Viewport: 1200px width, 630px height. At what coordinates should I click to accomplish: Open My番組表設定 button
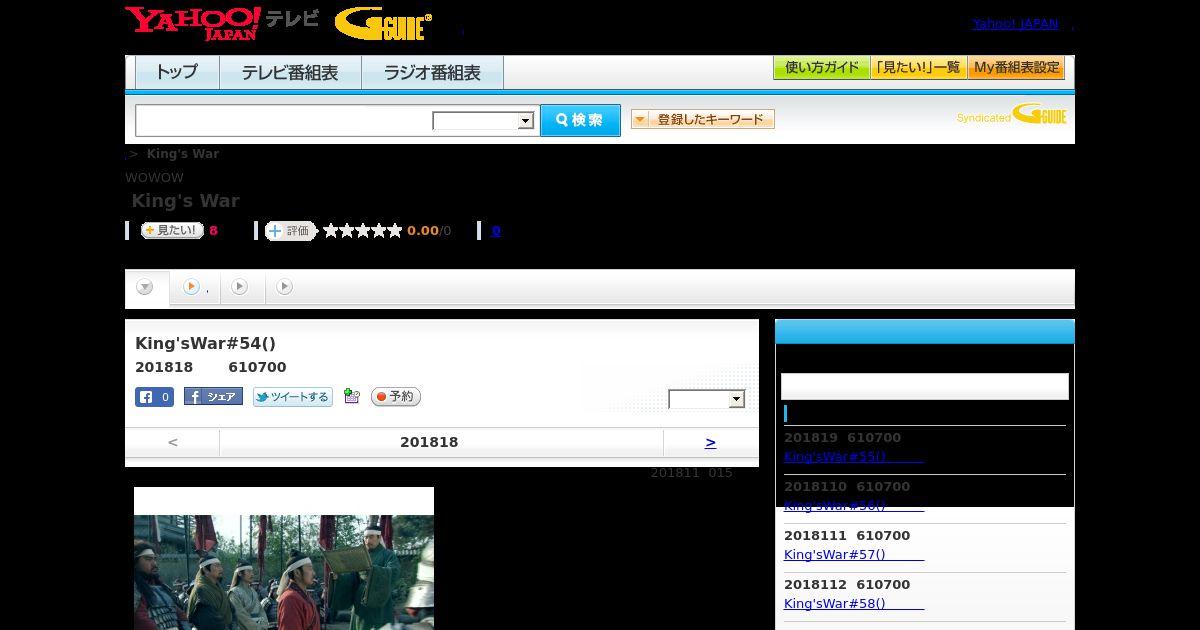pos(1016,68)
